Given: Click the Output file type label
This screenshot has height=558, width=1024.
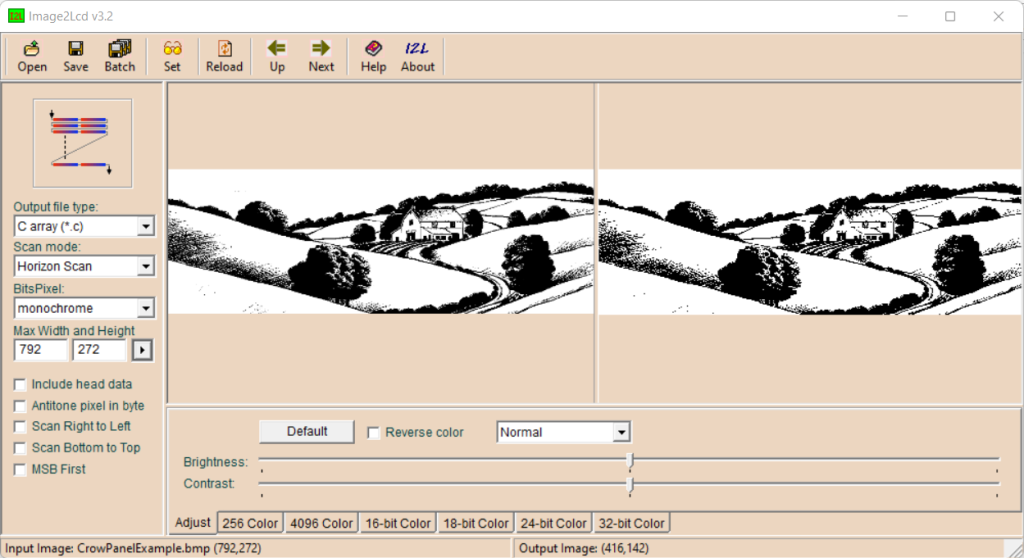Looking at the screenshot, I should pos(56,206).
